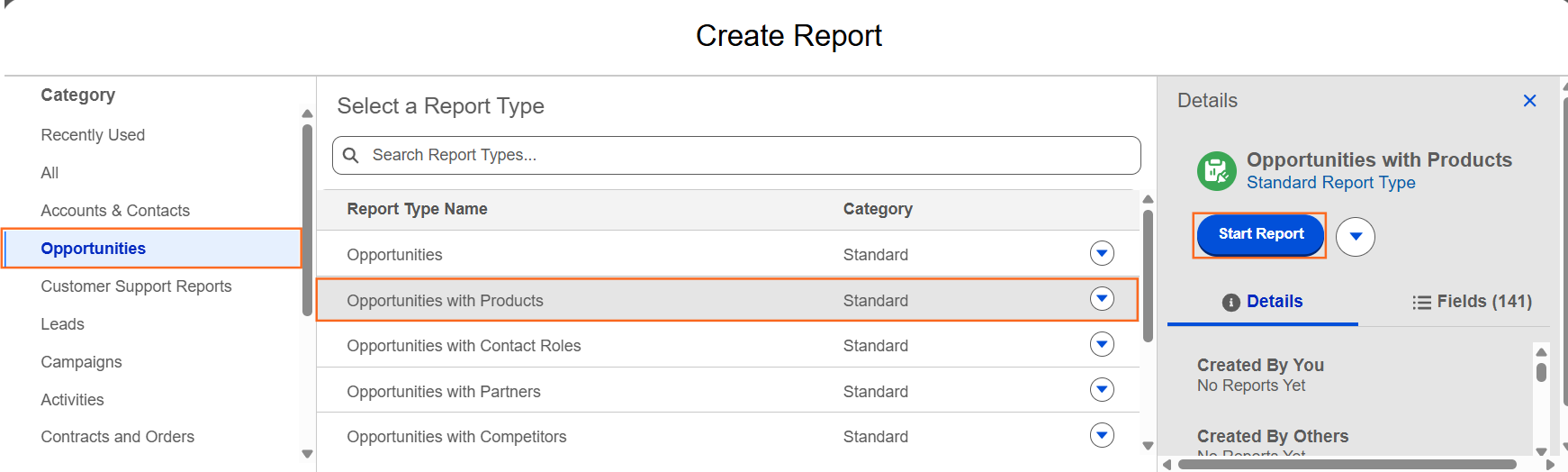This screenshot has height=472, width=1568.
Task: Open dropdown for Opportunities with Partners row
Action: click(x=1102, y=390)
